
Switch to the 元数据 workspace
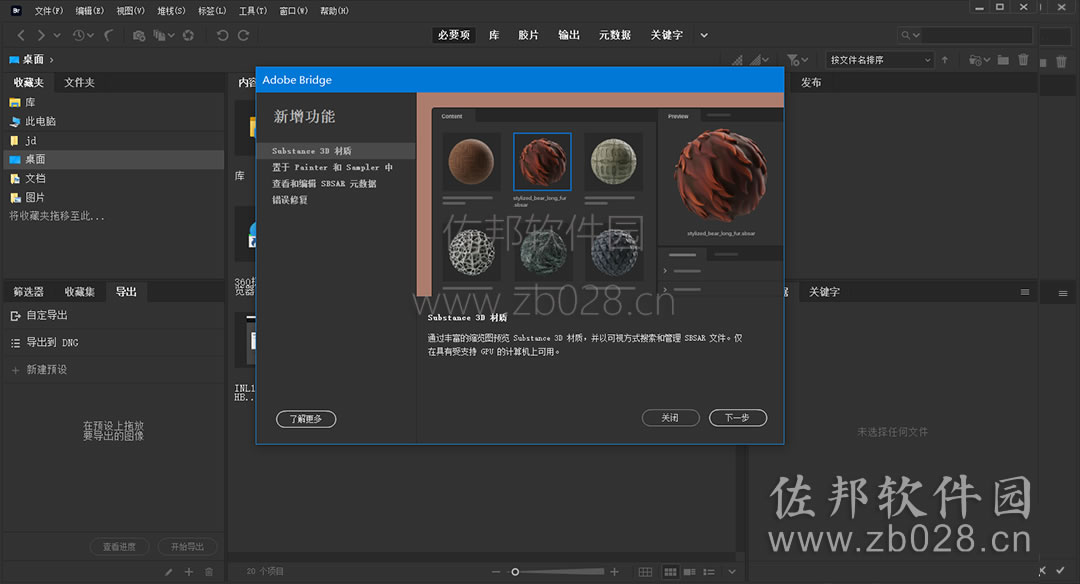pyautogui.click(x=614, y=35)
